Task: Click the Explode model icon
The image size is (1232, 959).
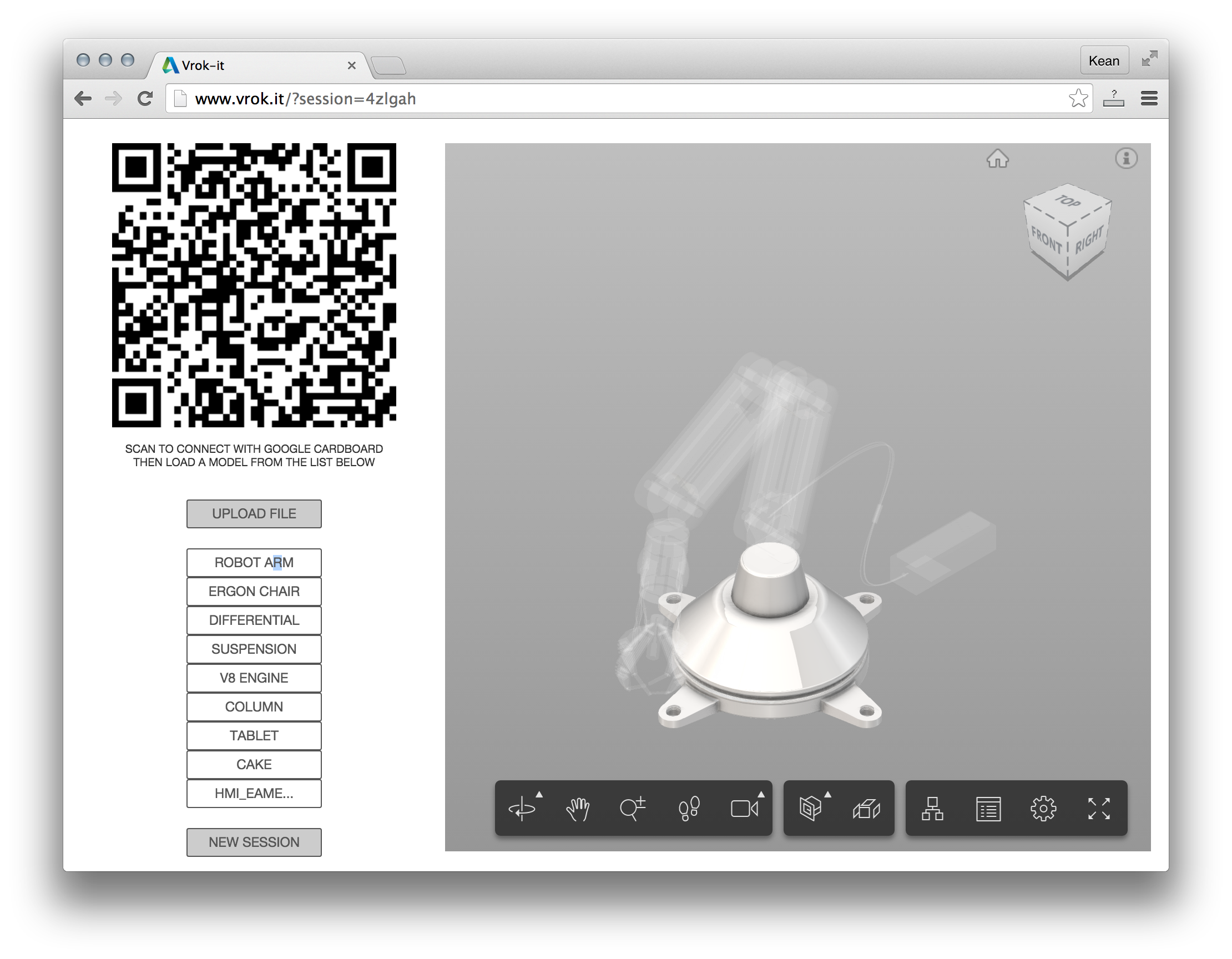Action: click(866, 809)
